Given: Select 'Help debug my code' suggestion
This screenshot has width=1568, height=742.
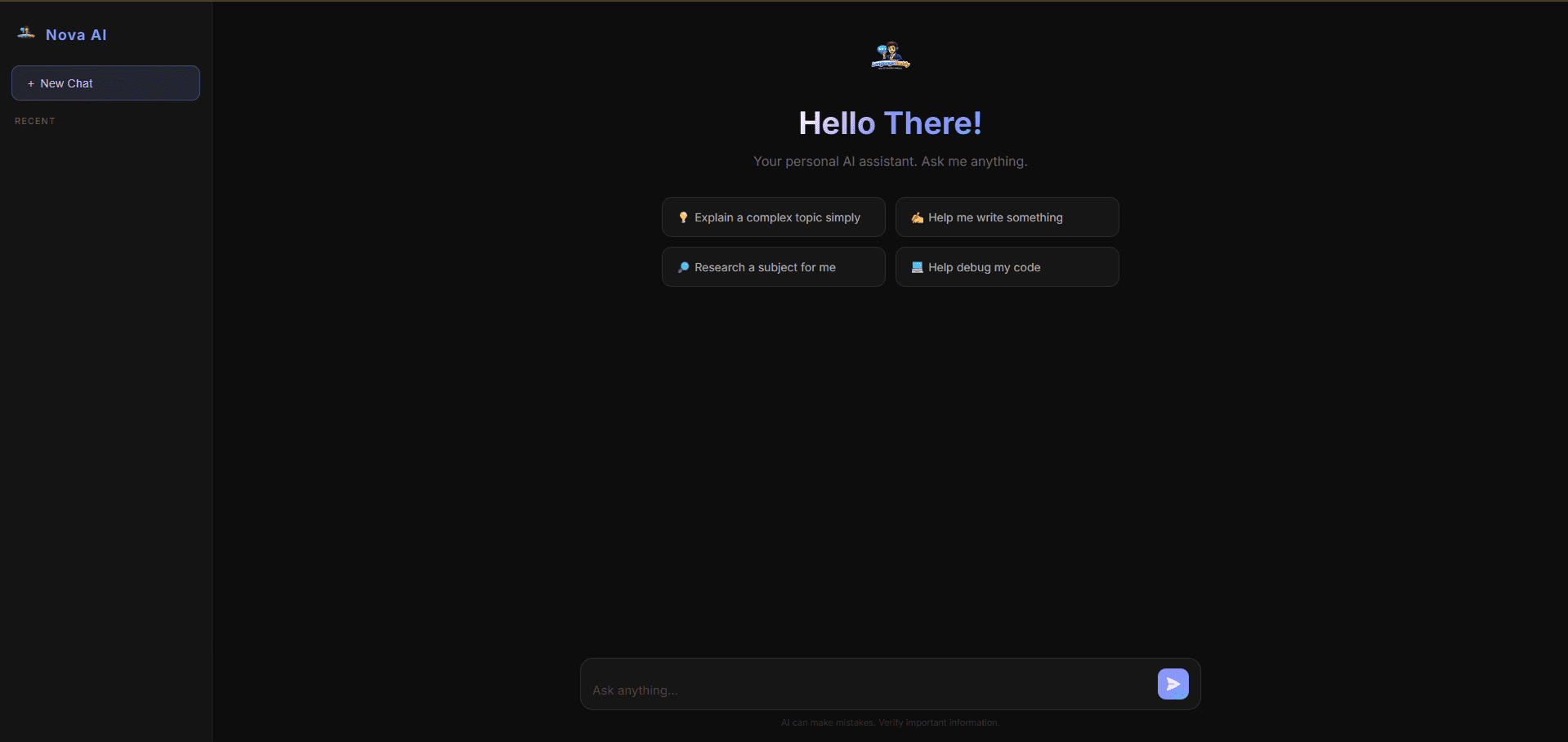Looking at the screenshot, I should tap(984, 267).
